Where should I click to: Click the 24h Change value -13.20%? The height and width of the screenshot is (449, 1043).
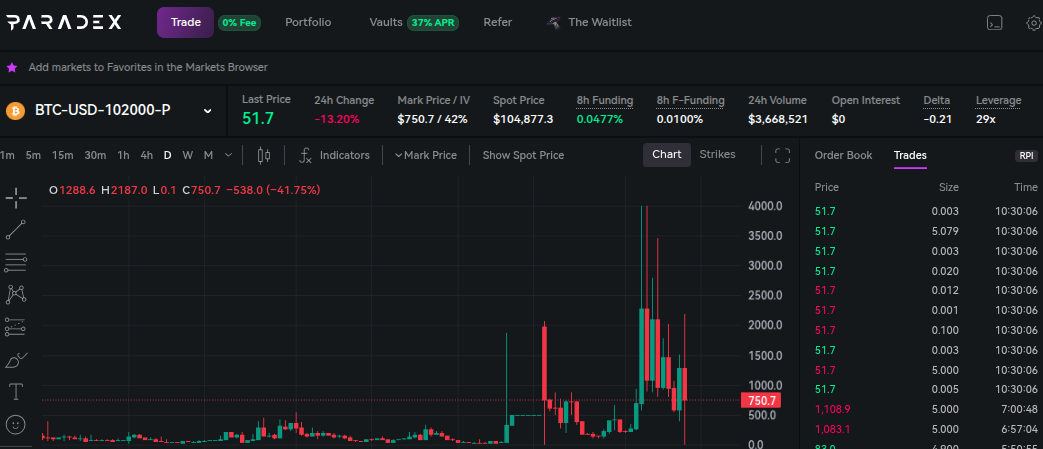pos(337,120)
